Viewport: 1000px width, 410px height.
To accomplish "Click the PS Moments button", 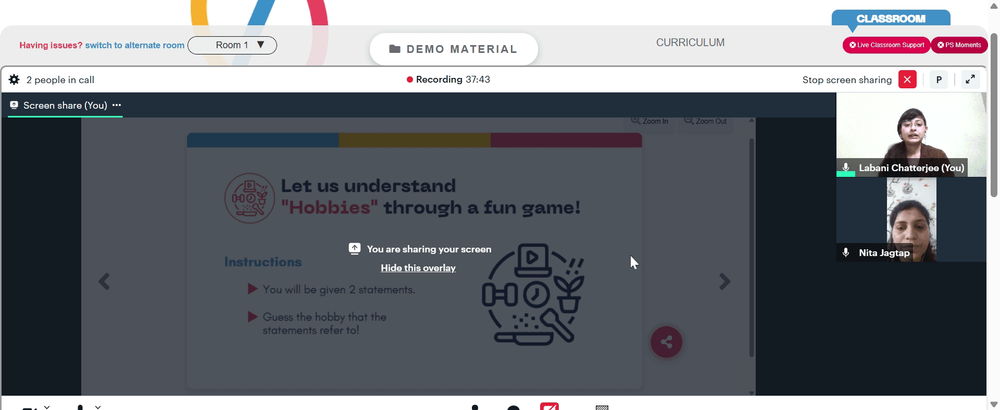I will point(959,45).
